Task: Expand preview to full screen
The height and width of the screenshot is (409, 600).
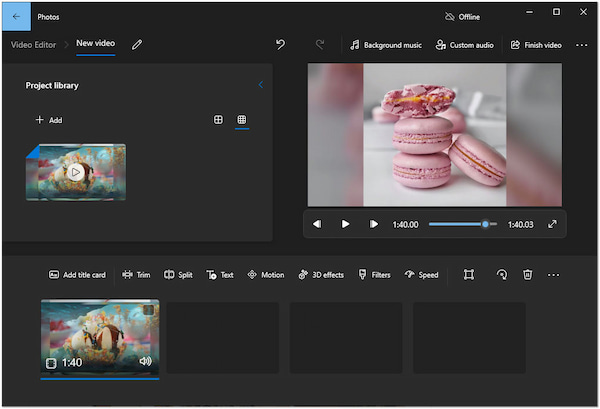Action: (x=552, y=224)
